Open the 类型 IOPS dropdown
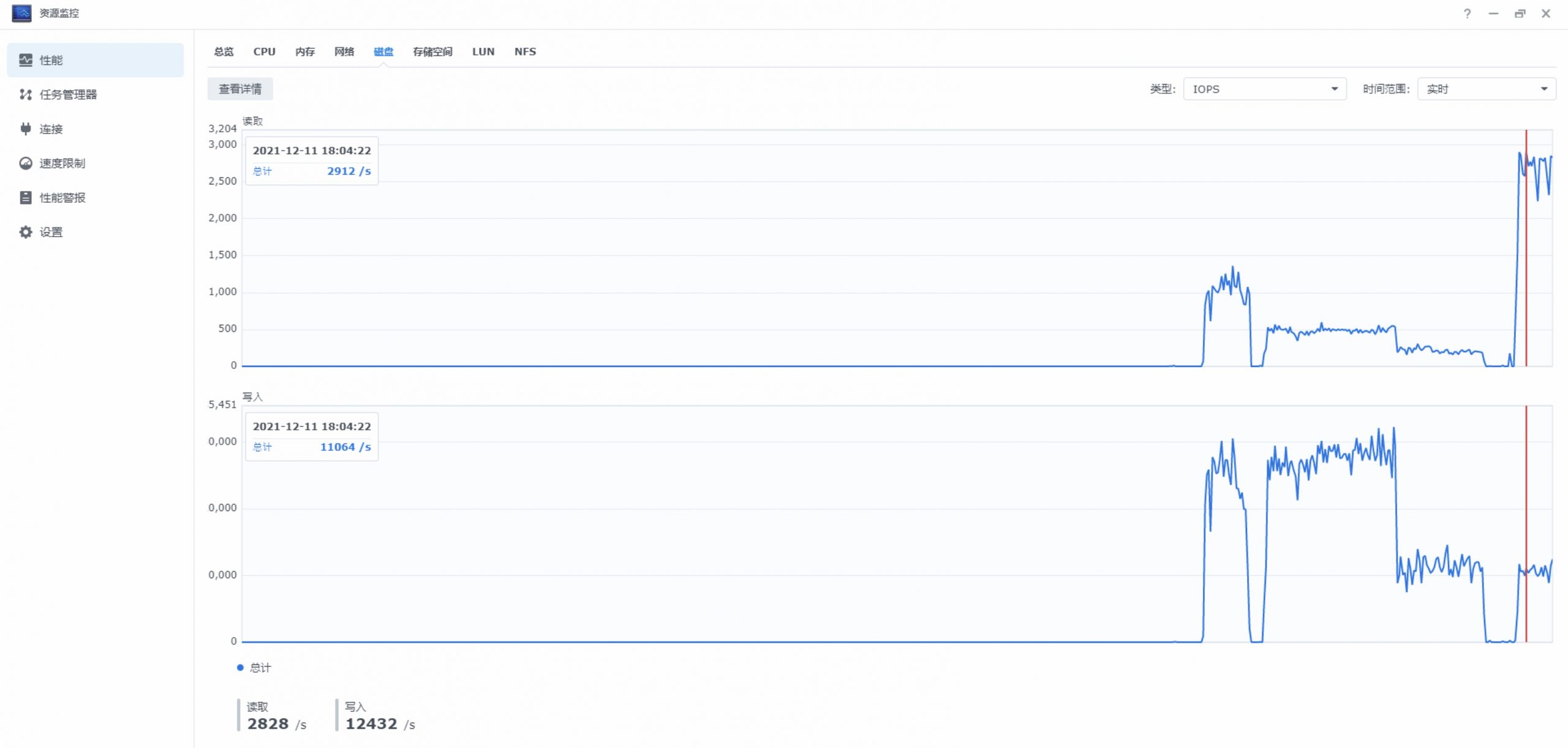 point(1265,89)
